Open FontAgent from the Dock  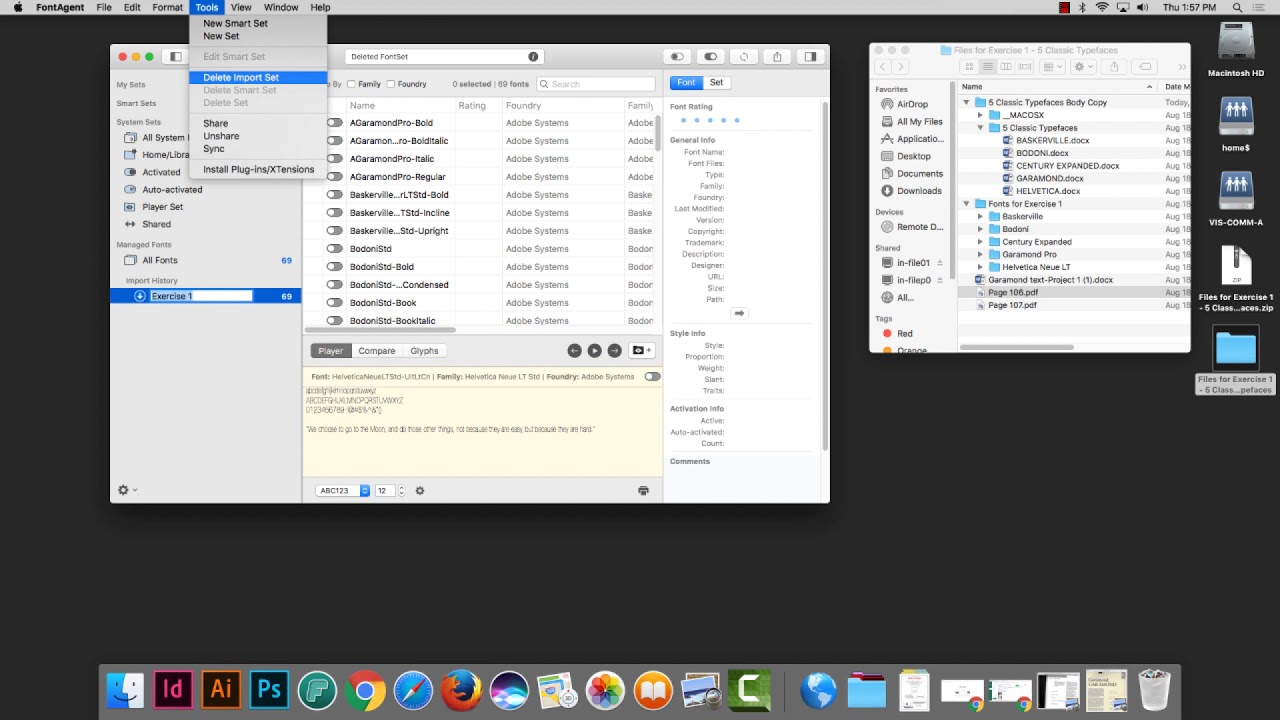coord(317,690)
